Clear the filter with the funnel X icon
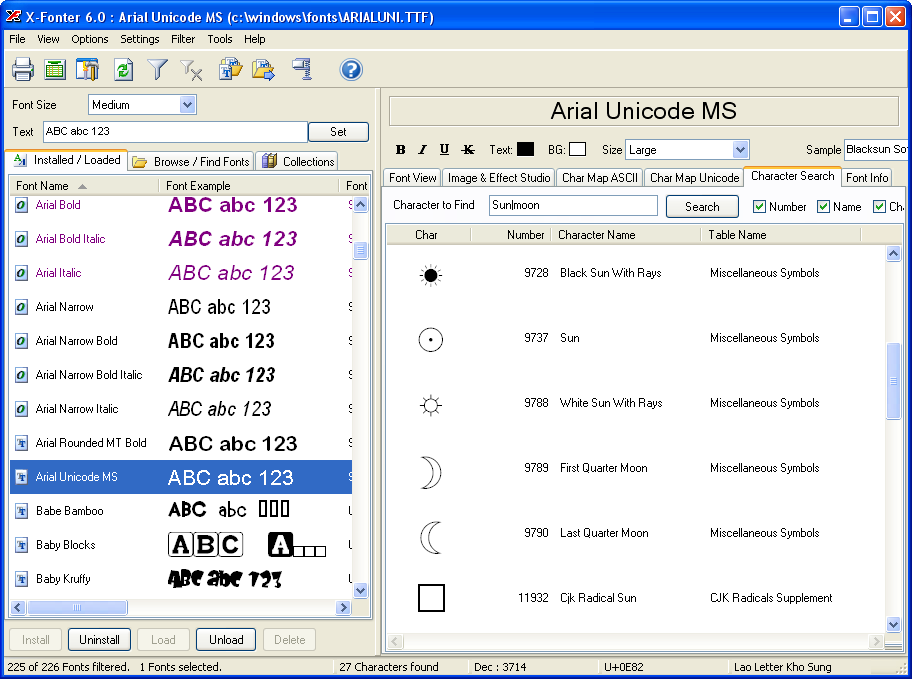The height and width of the screenshot is (679, 912). point(191,70)
